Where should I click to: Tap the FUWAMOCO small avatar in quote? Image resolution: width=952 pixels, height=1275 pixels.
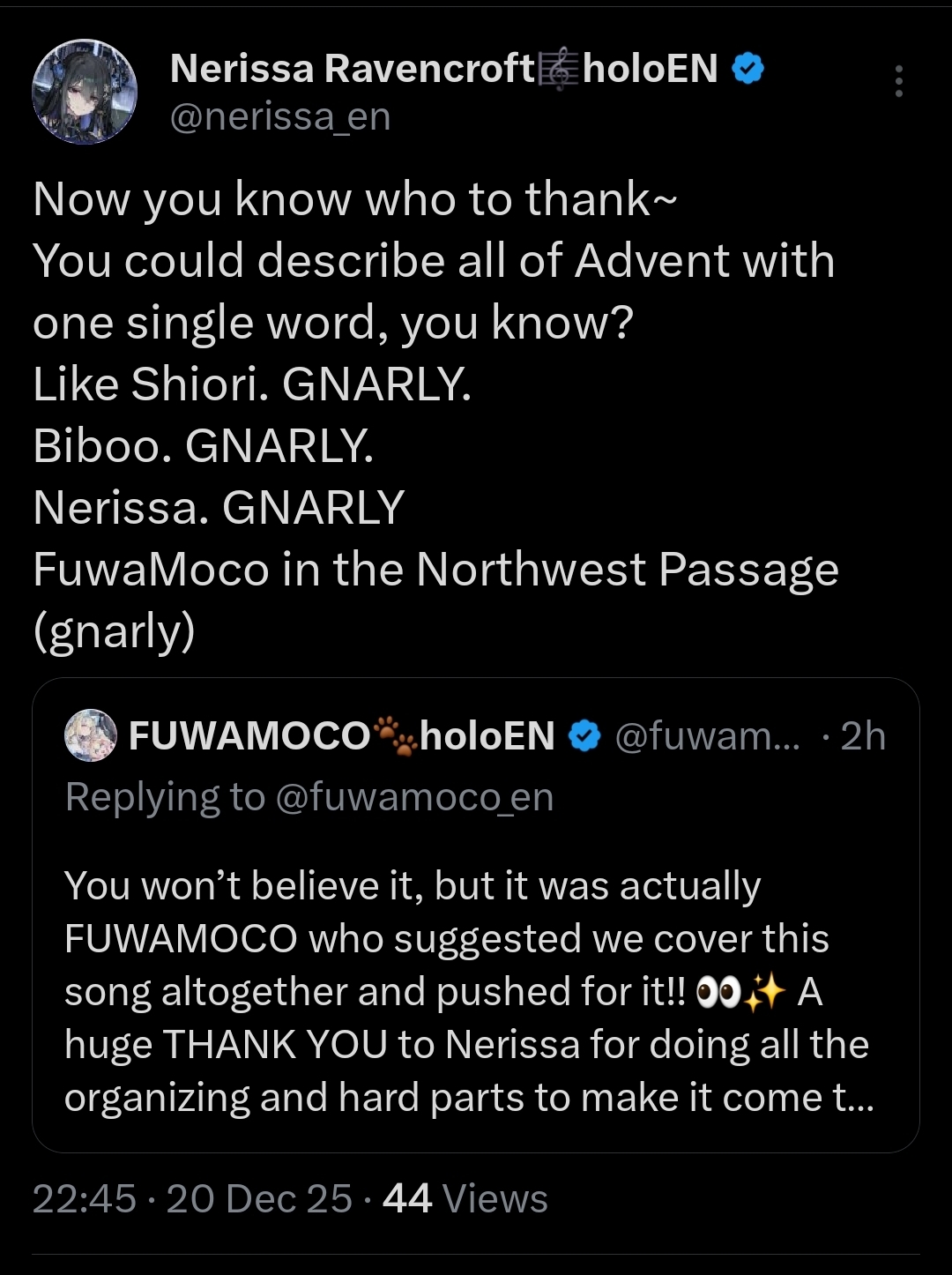pos(91,734)
